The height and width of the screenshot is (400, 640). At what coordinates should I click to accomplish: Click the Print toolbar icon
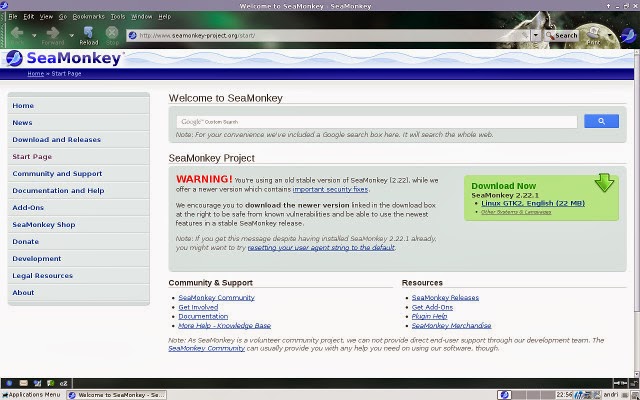coord(593,35)
